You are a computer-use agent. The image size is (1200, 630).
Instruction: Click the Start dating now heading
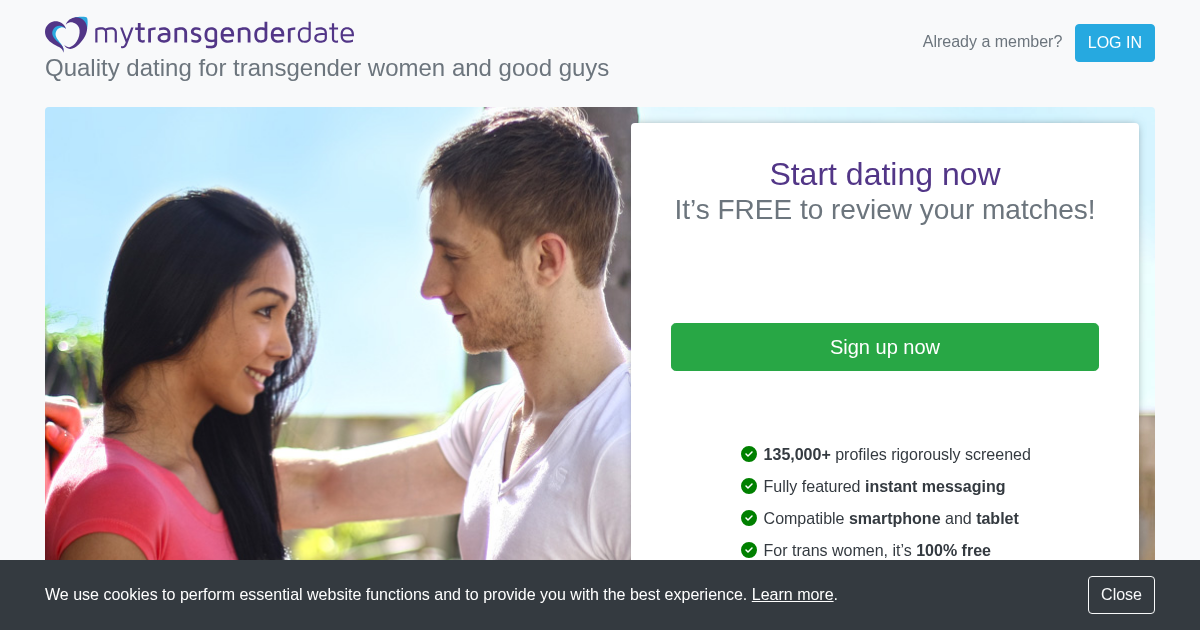click(885, 174)
